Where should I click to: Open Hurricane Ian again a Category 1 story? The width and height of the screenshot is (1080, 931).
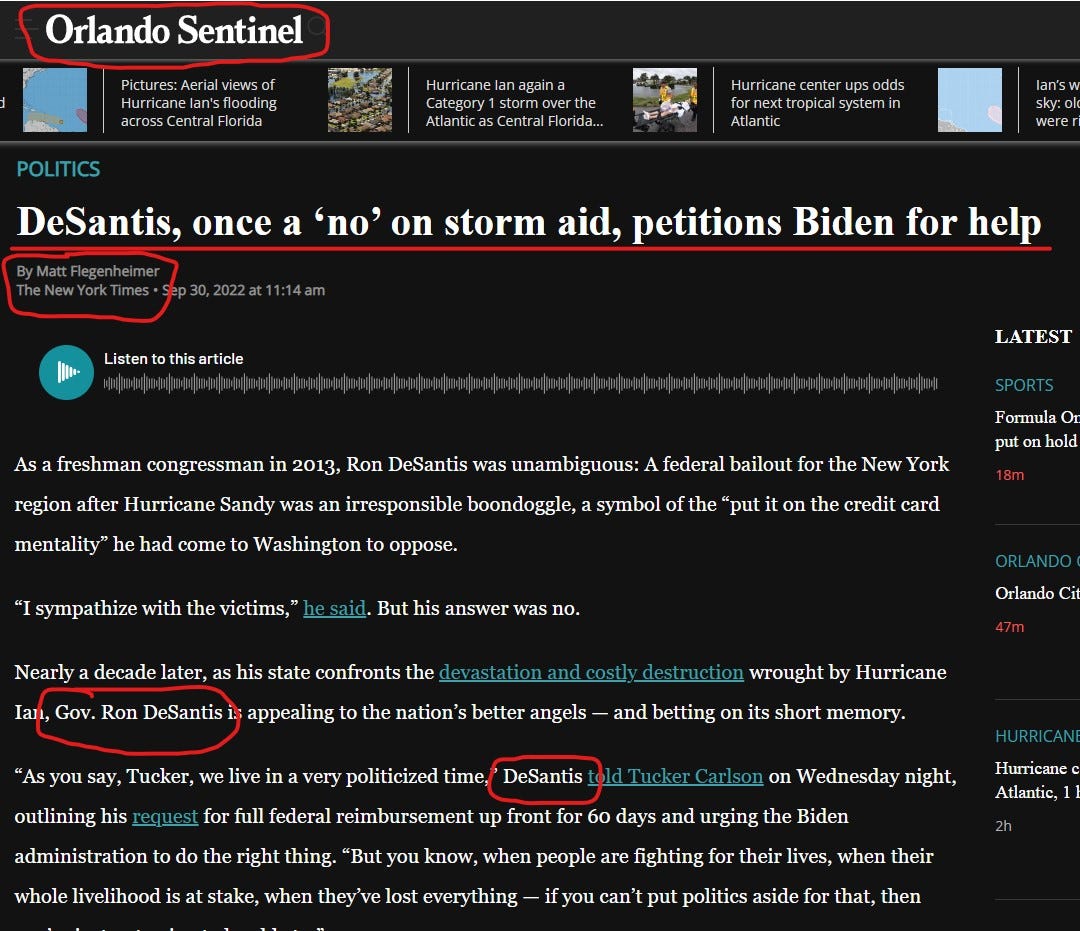coord(514,103)
